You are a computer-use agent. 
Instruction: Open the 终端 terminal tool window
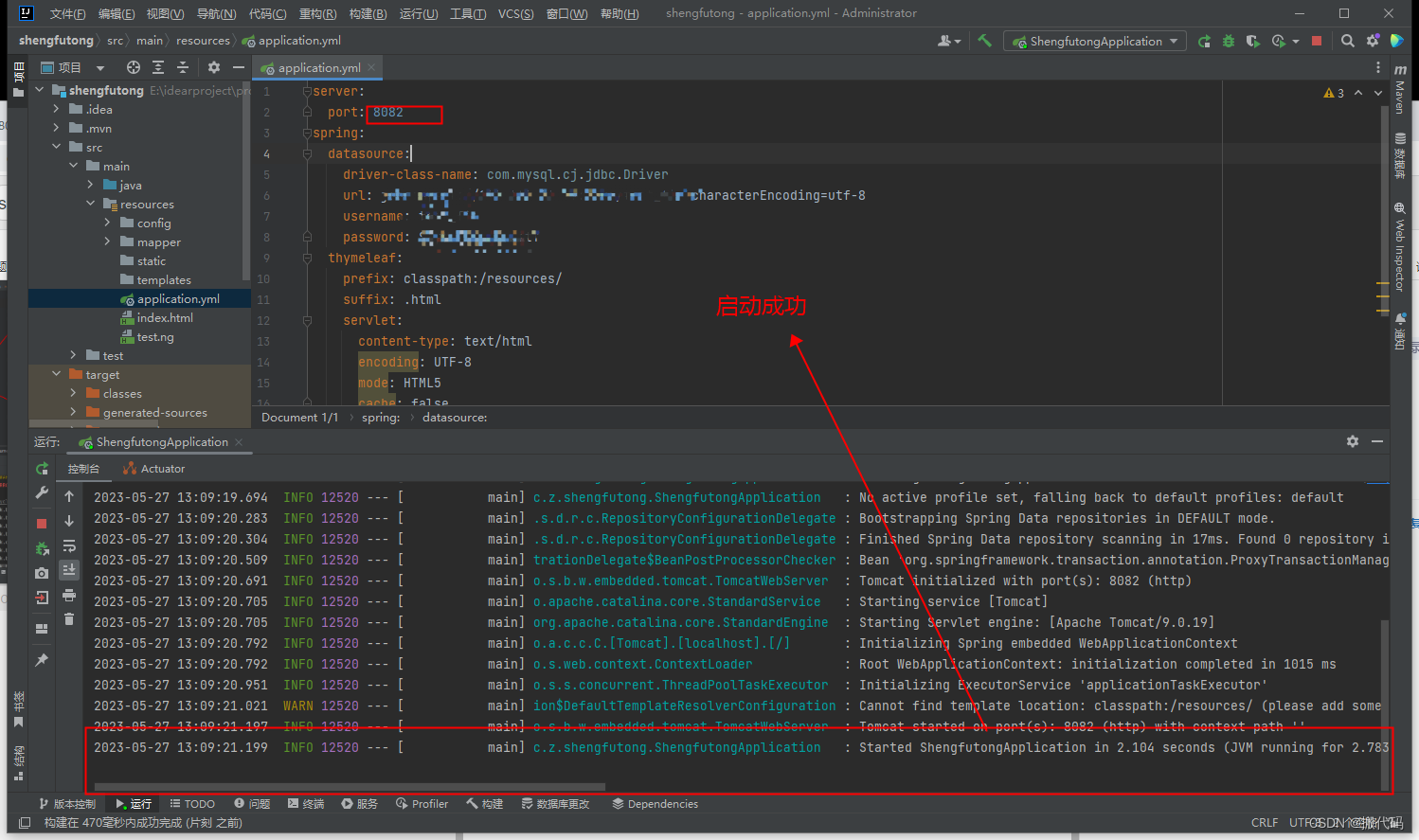pyautogui.click(x=306, y=804)
